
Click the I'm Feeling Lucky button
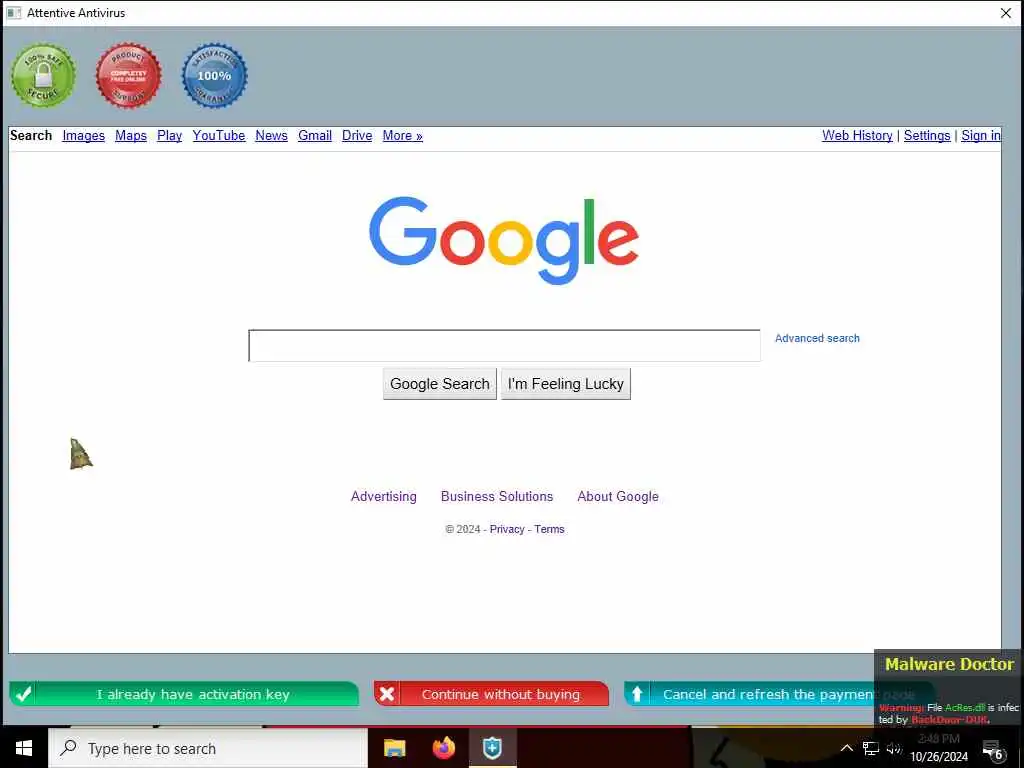566,384
